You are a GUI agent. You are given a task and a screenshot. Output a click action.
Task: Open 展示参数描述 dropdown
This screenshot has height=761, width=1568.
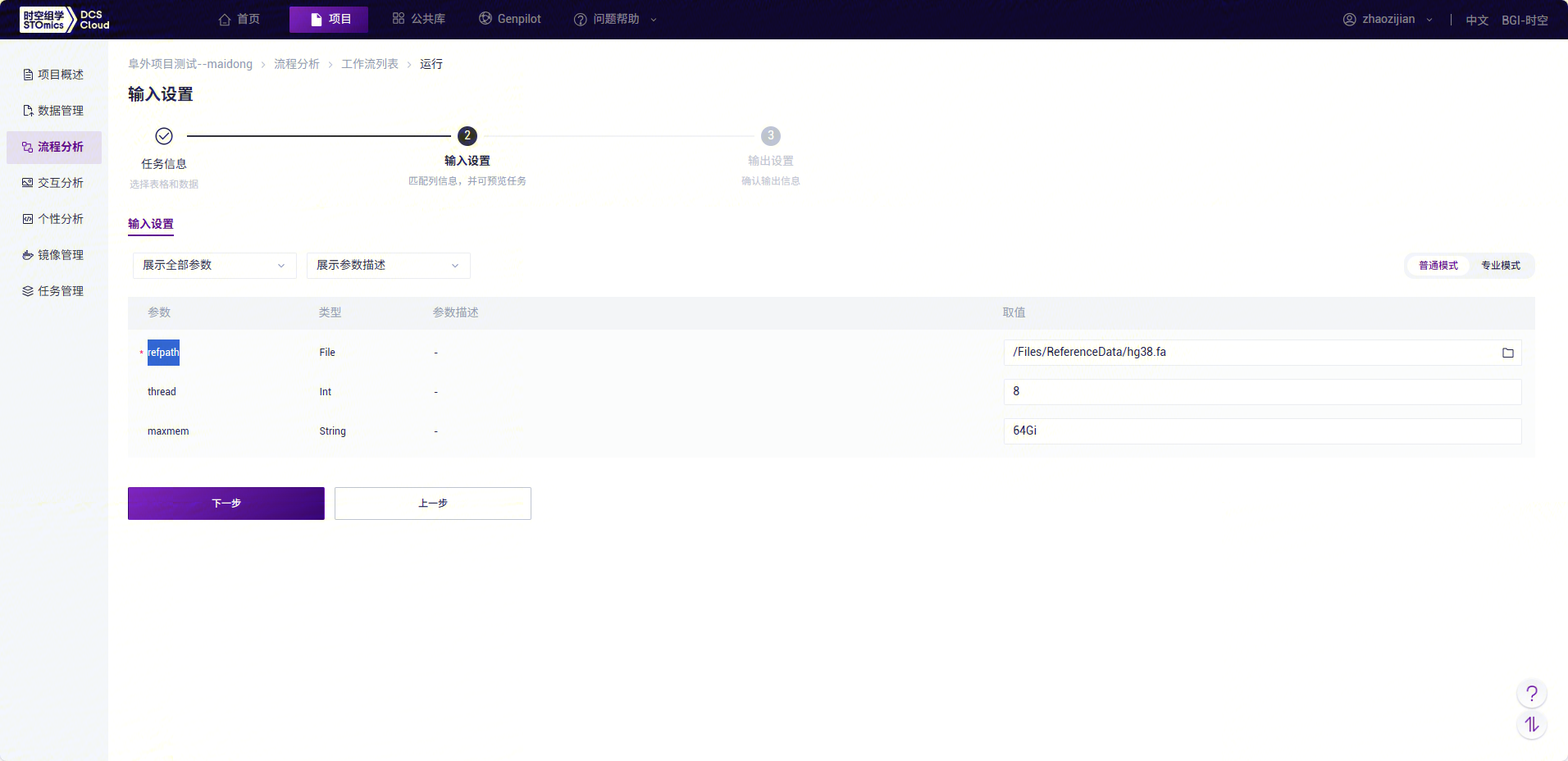389,266
